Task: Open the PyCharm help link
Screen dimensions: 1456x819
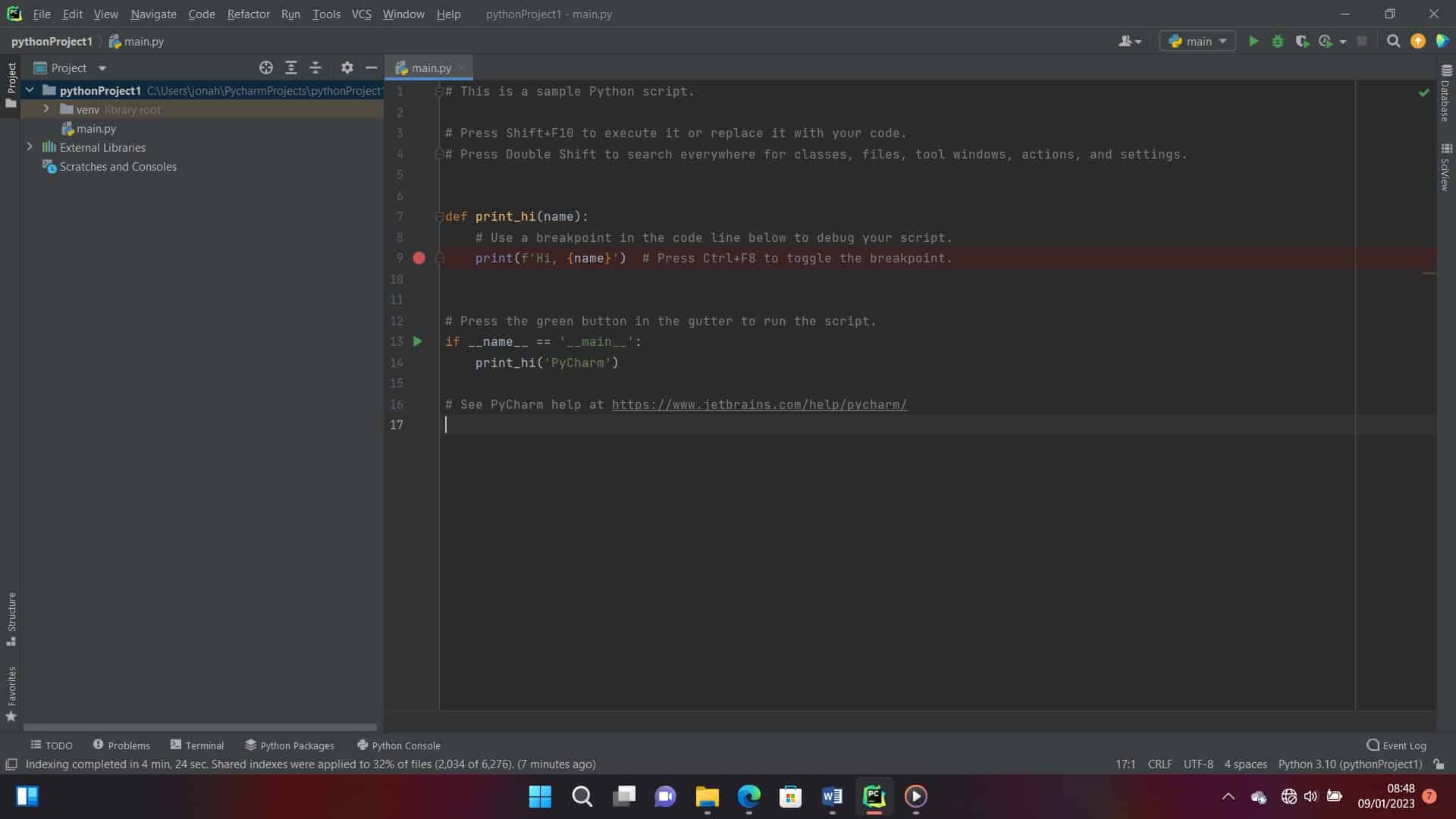Action: (758, 404)
